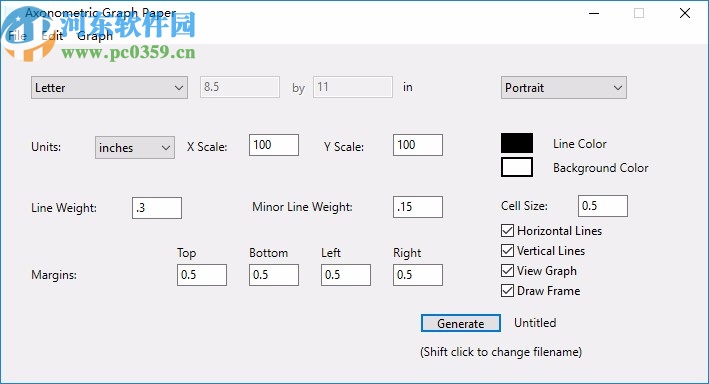
Task: Click the Y Scale input field
Action: pos(417,145)
